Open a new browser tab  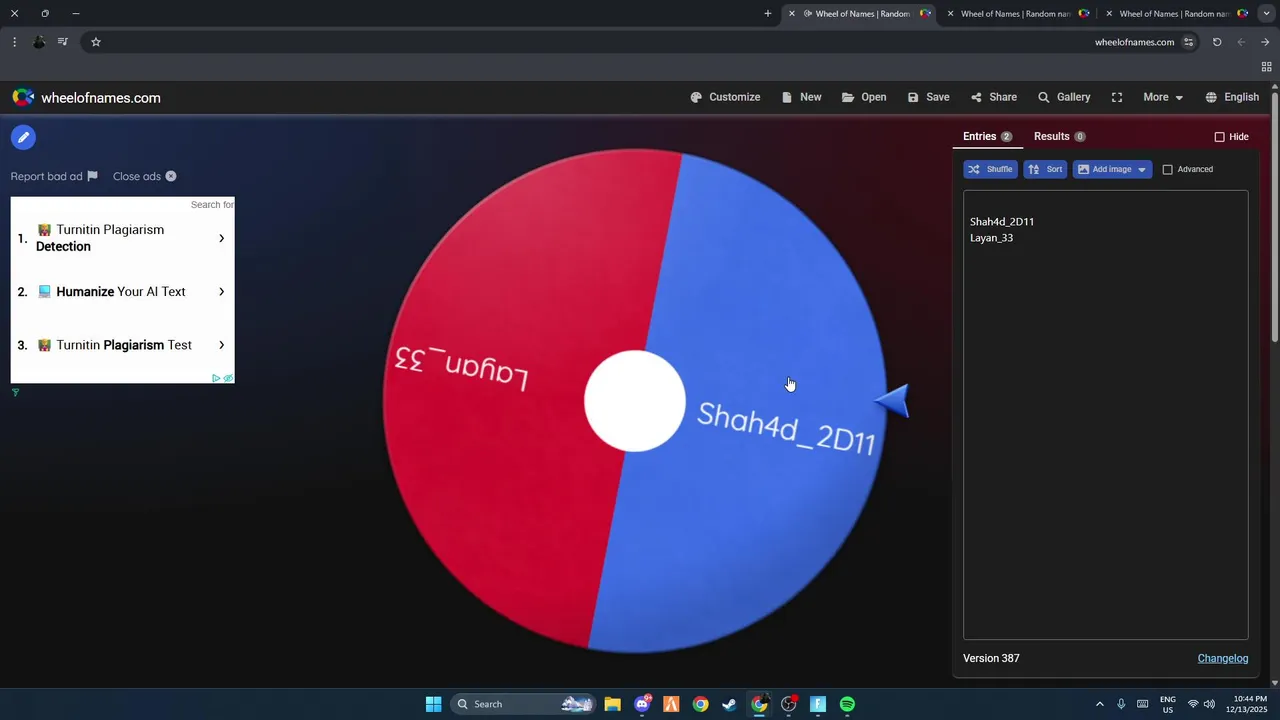[x=768, y=14]
